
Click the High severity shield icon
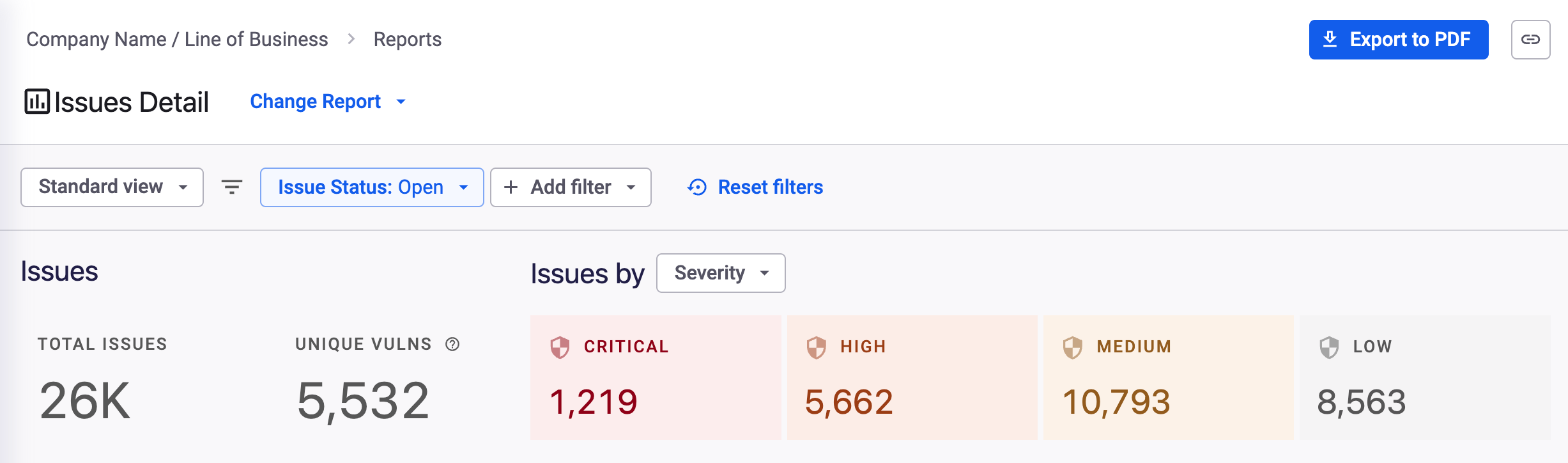click(x=816, y=347)
